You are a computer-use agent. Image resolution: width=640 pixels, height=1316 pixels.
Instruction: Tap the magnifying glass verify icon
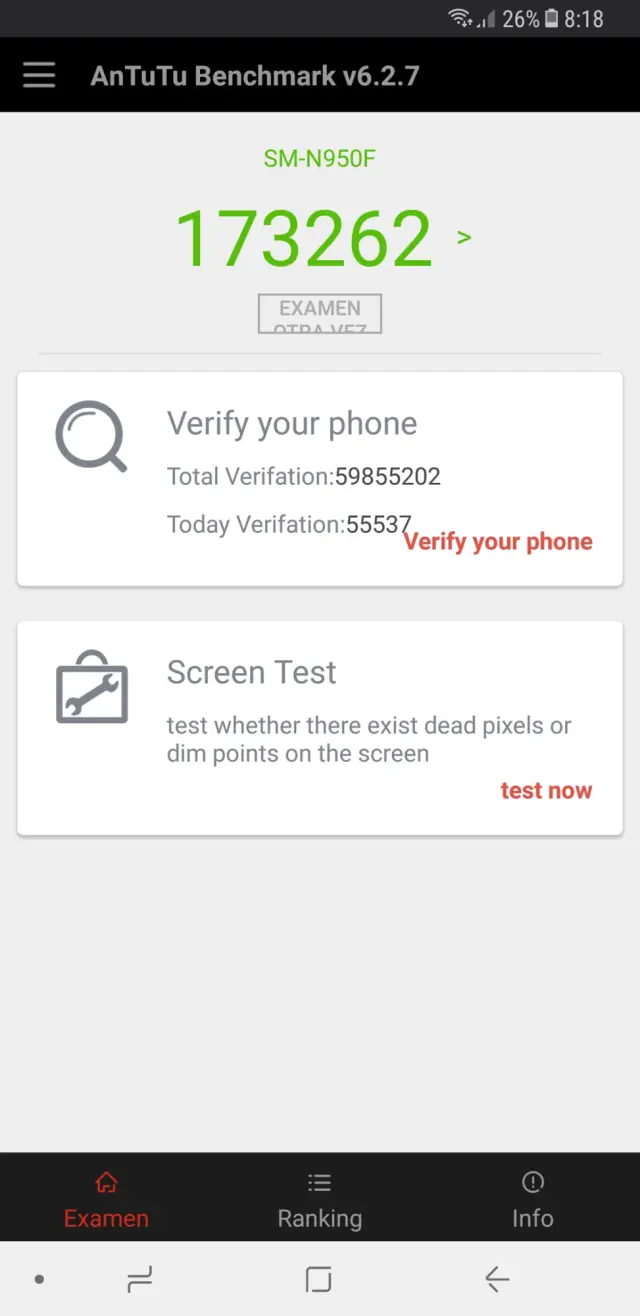(91, 436)
